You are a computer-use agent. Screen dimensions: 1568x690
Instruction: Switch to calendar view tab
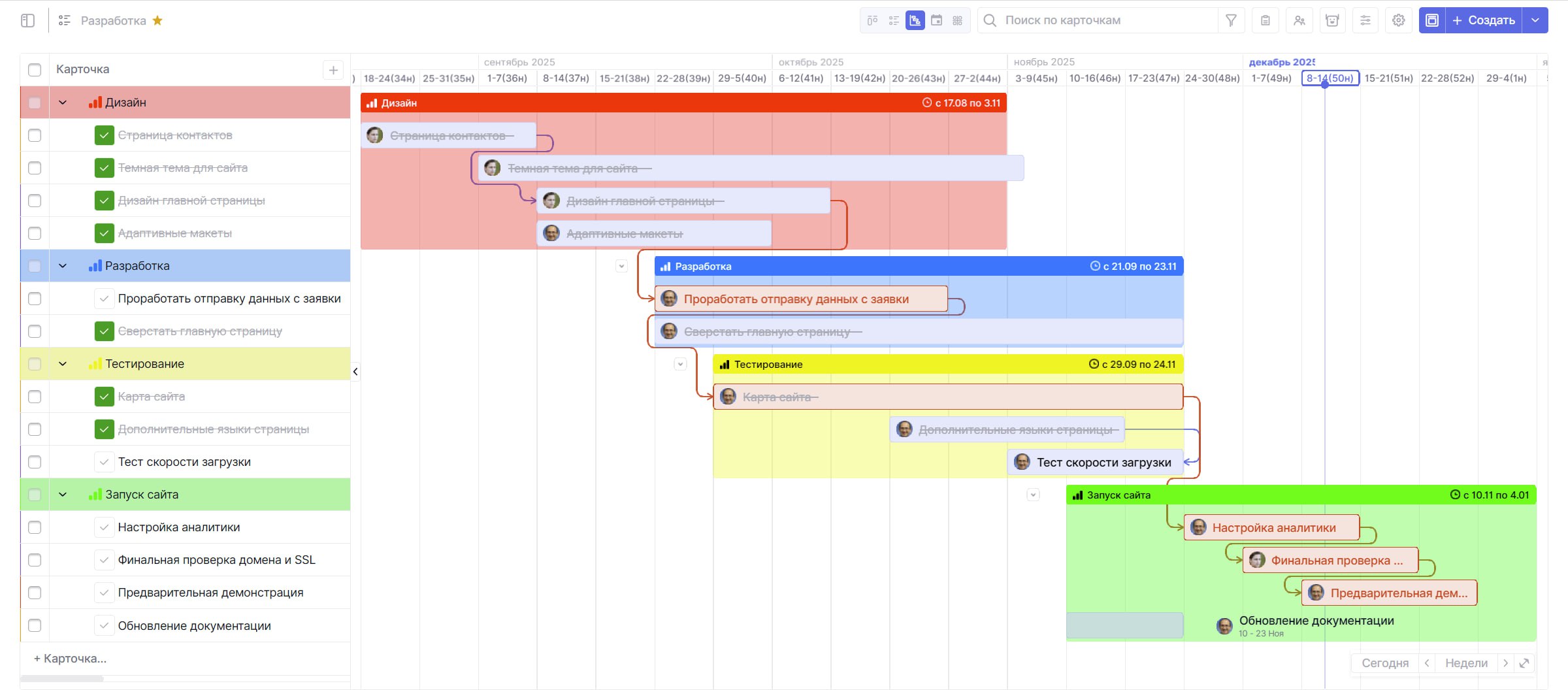click(936, 20)
